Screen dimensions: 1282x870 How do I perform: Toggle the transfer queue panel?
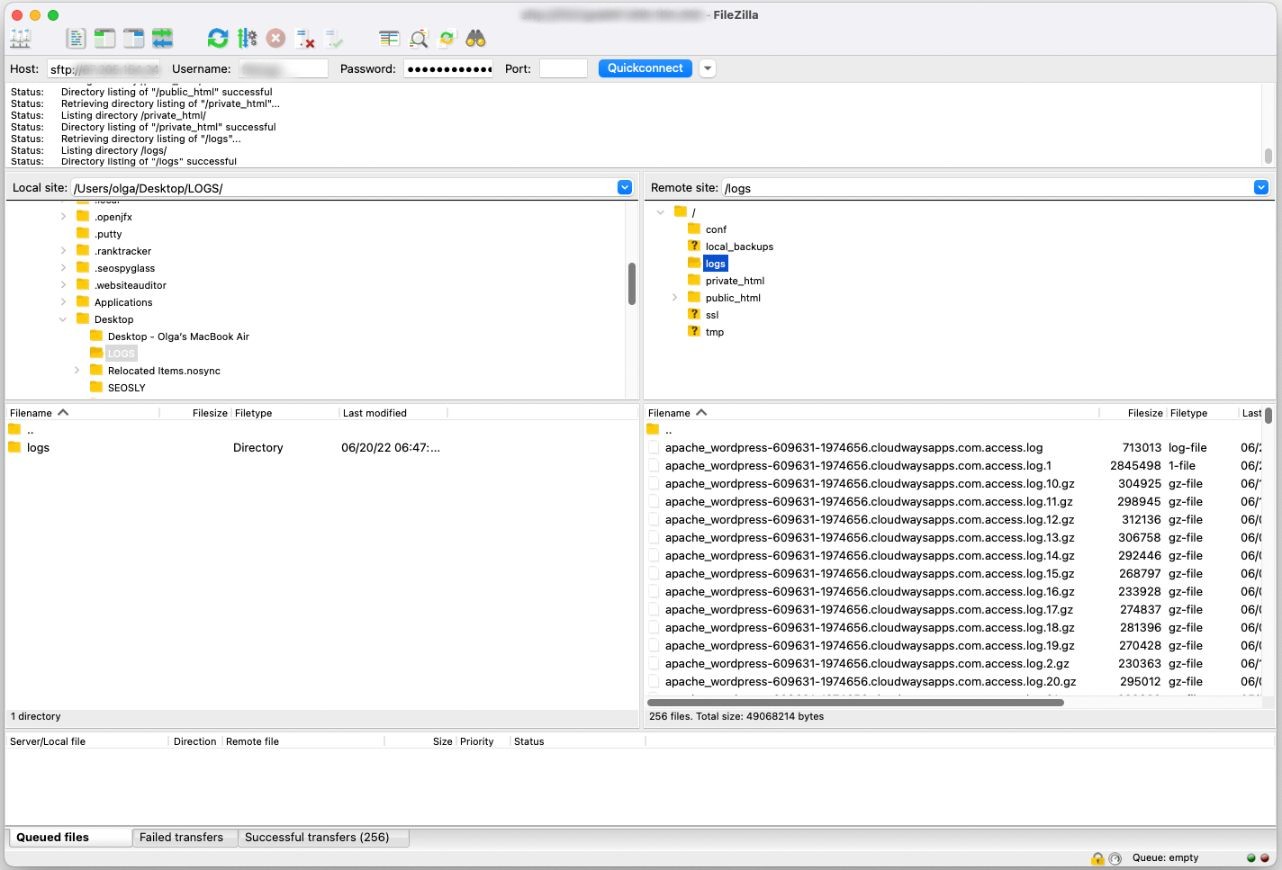[162, 38]
